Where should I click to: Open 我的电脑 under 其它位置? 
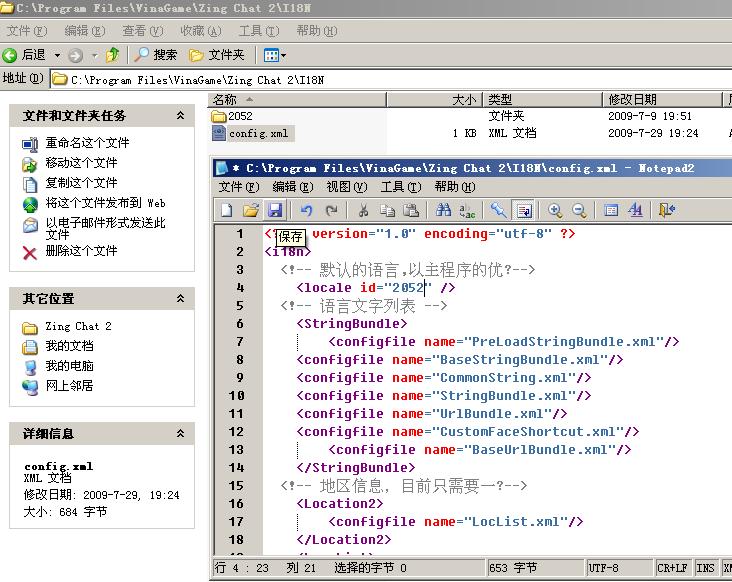70,365
